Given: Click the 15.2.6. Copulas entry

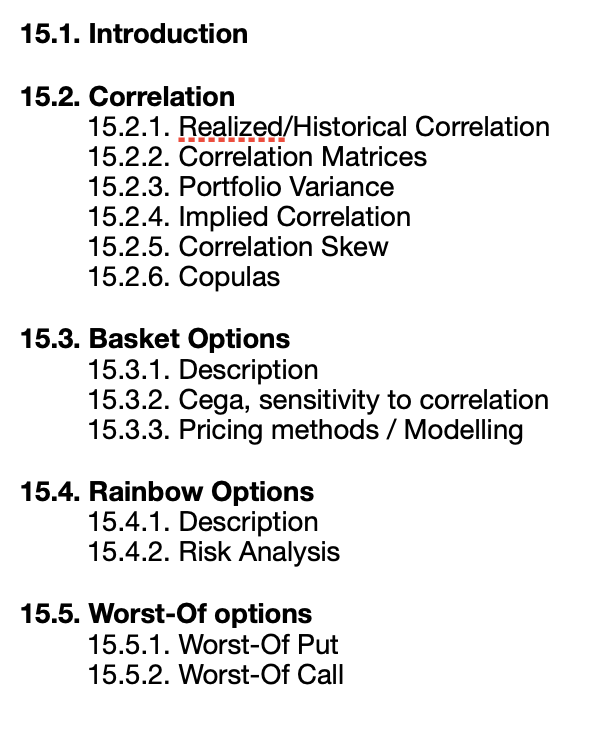Looking at the screenshot, I should click(184, 277).
